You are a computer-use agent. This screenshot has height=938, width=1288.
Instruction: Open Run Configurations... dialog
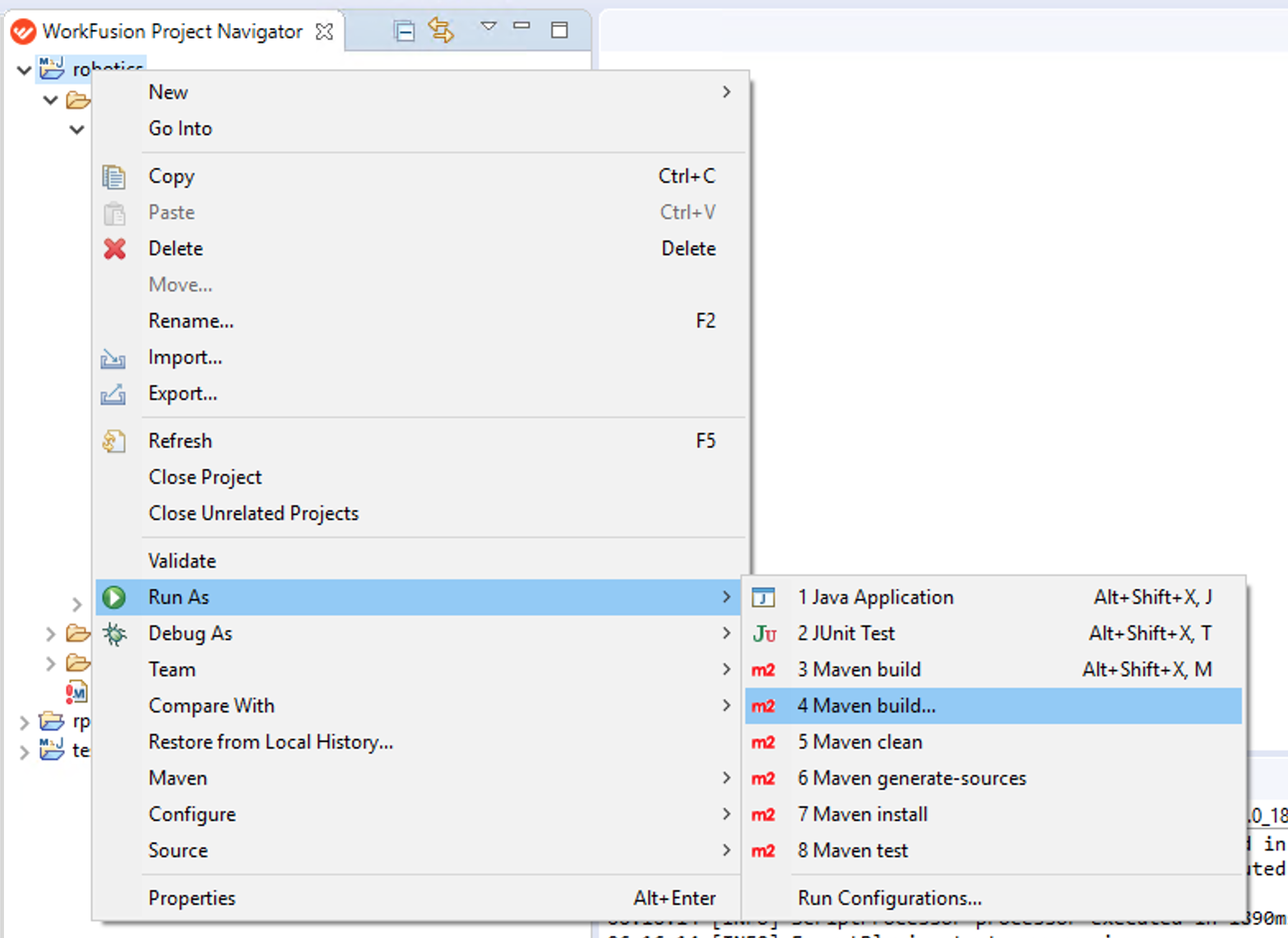[994, 899]
